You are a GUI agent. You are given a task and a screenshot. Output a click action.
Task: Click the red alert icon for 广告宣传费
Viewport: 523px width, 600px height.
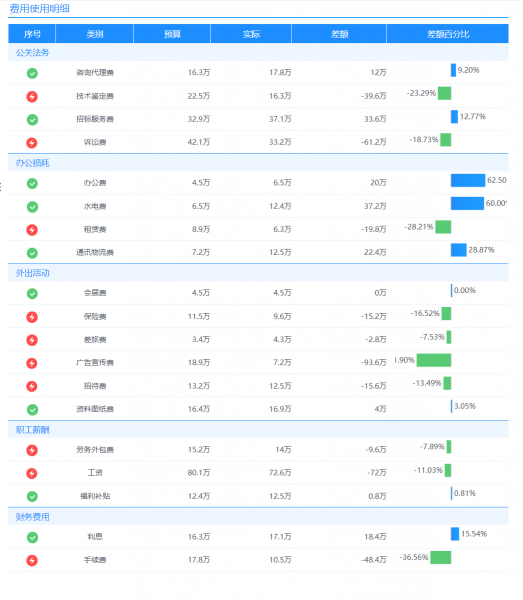tap(32, 363)
